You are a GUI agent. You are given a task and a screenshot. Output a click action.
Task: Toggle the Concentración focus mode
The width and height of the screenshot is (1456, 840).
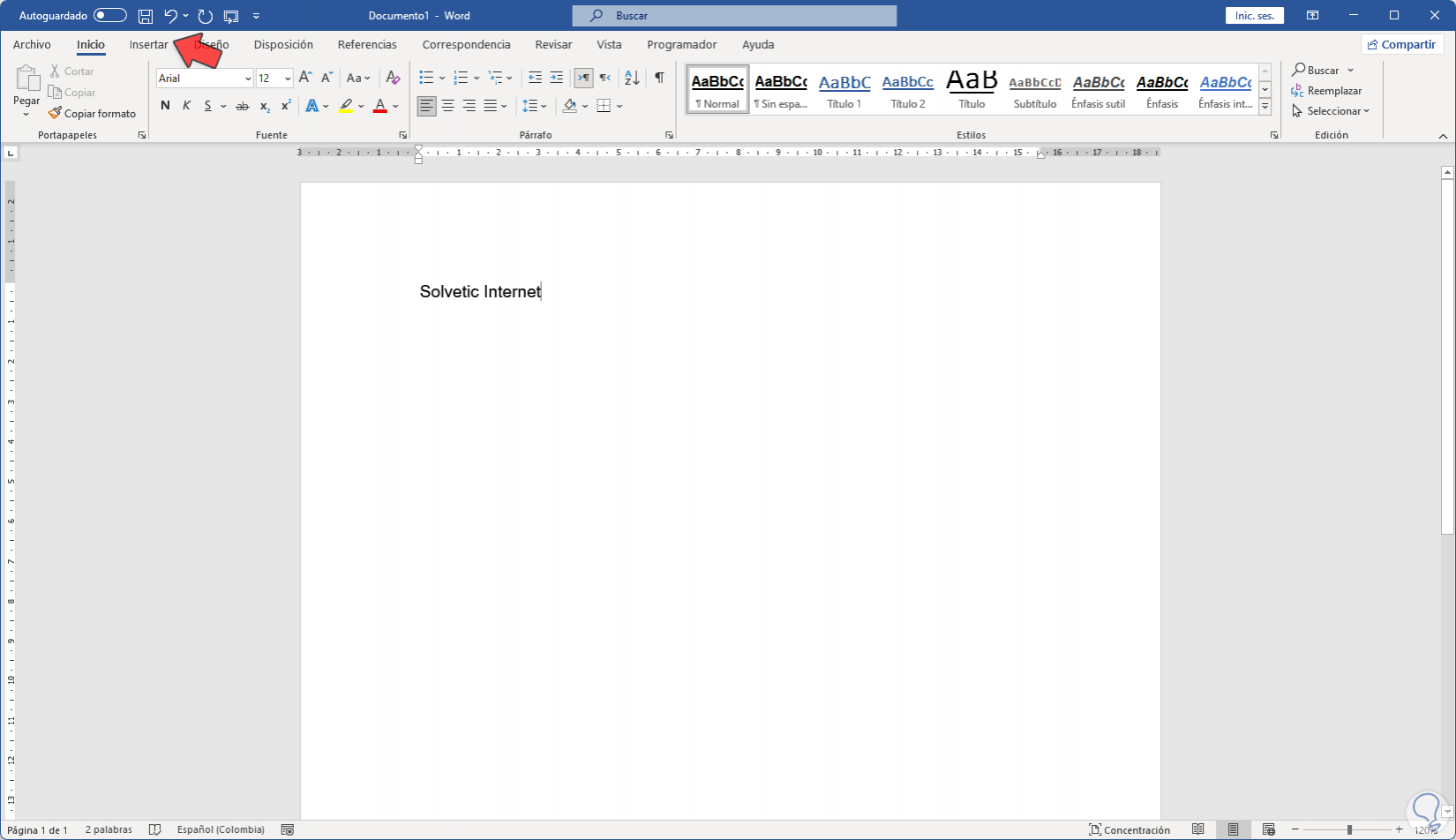point(1129,829)
